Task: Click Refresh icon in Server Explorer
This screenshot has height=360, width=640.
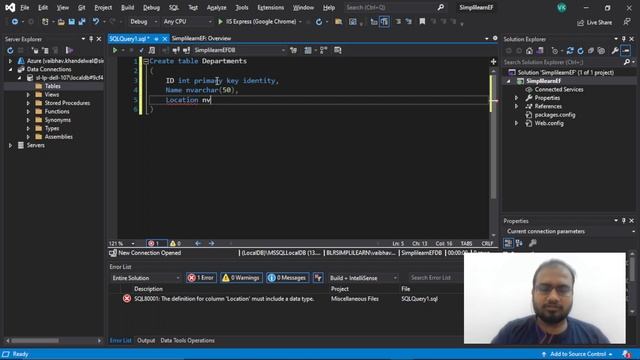Action: click(x=10, y=50)
